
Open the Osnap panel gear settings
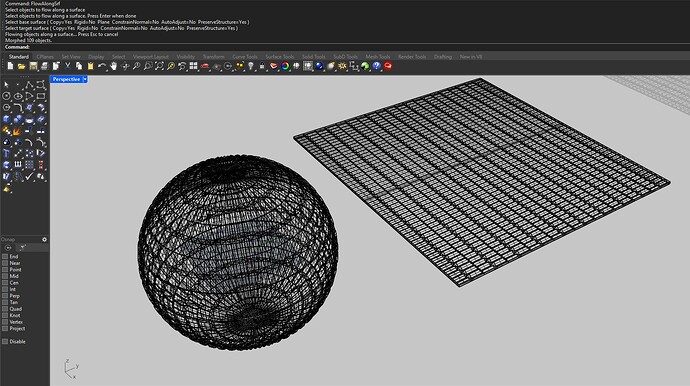[44, 239]
